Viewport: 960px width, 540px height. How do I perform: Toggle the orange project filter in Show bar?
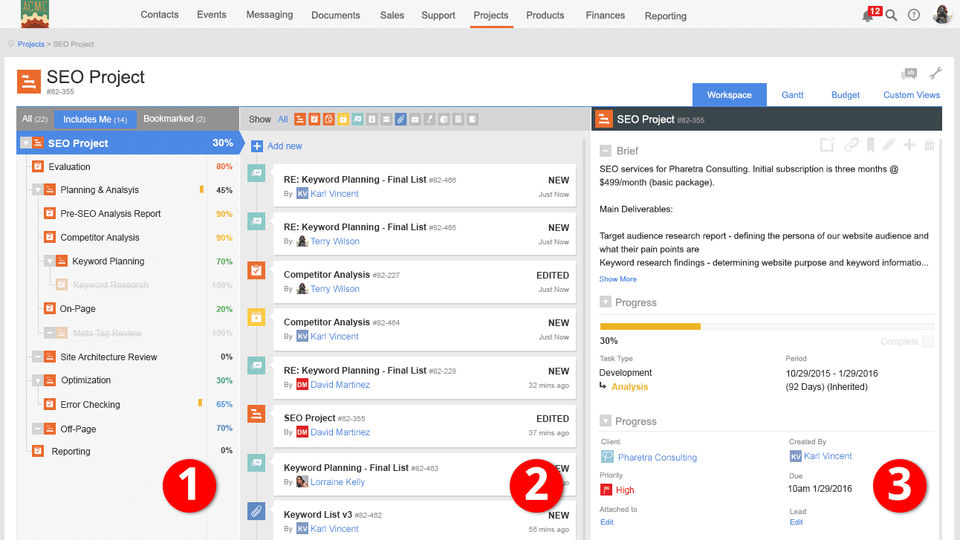click(299, 119)
